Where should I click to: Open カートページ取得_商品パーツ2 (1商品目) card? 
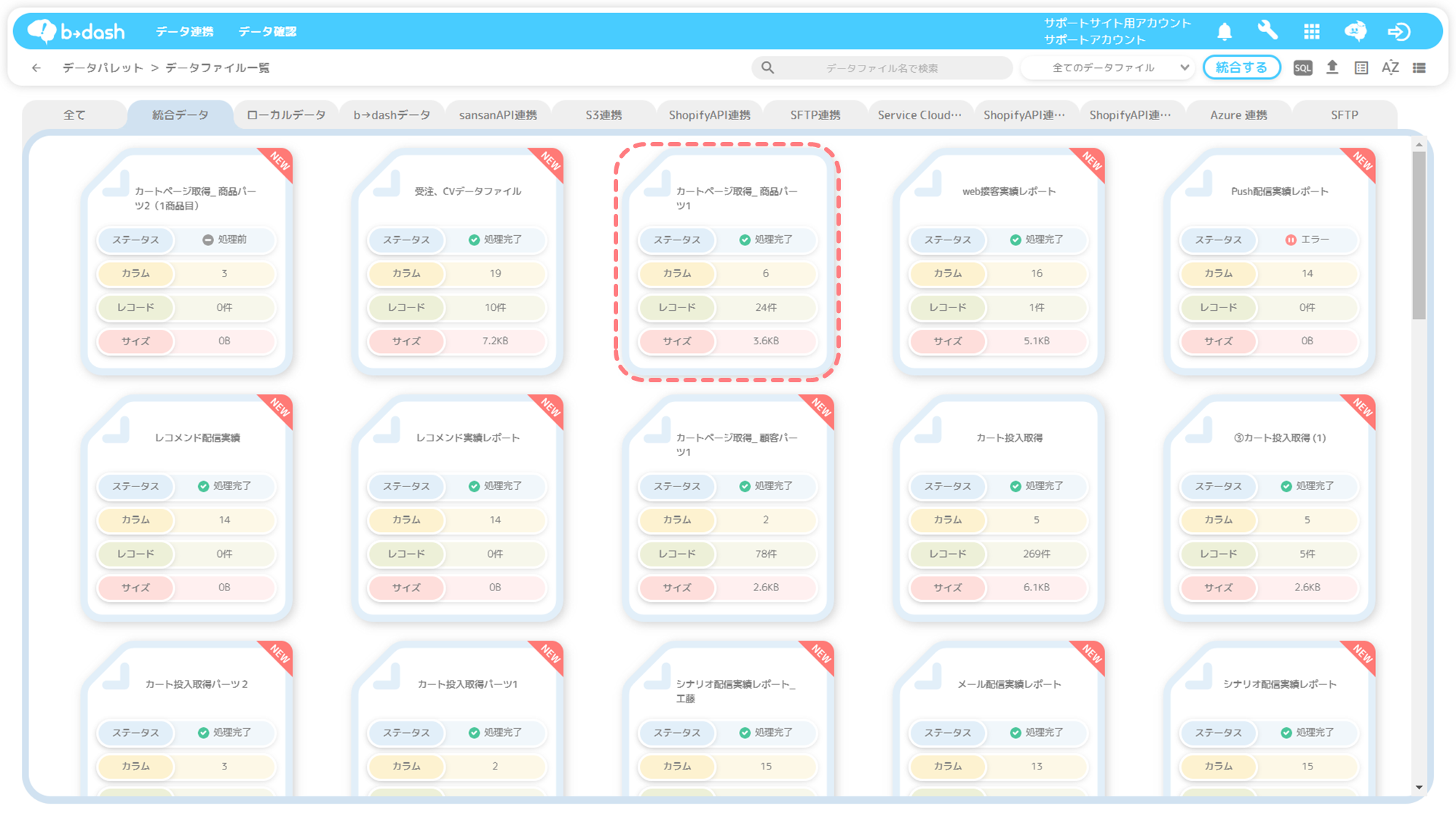(187, 261)
